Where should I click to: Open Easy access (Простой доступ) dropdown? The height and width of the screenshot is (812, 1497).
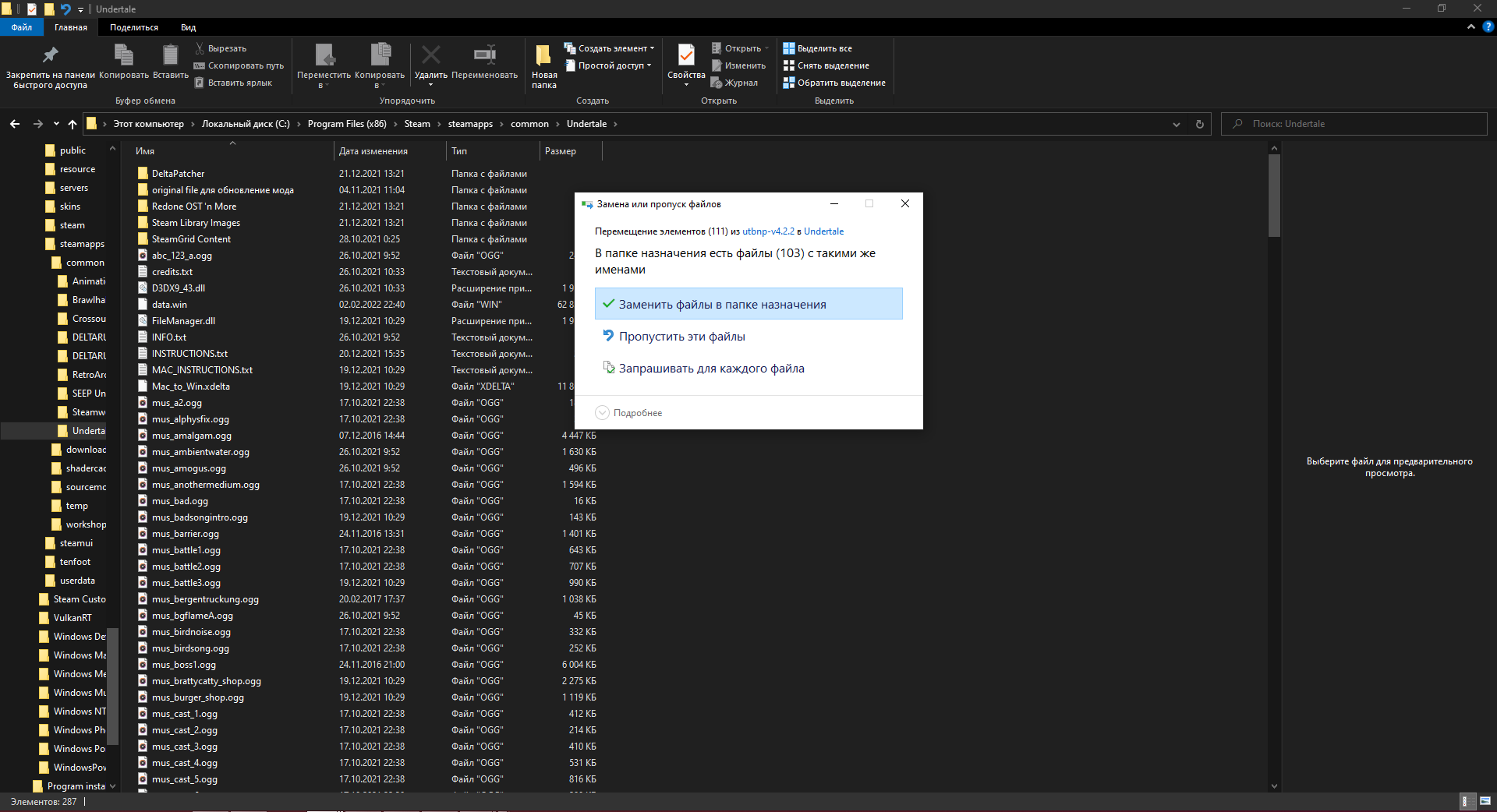(607, 65)
